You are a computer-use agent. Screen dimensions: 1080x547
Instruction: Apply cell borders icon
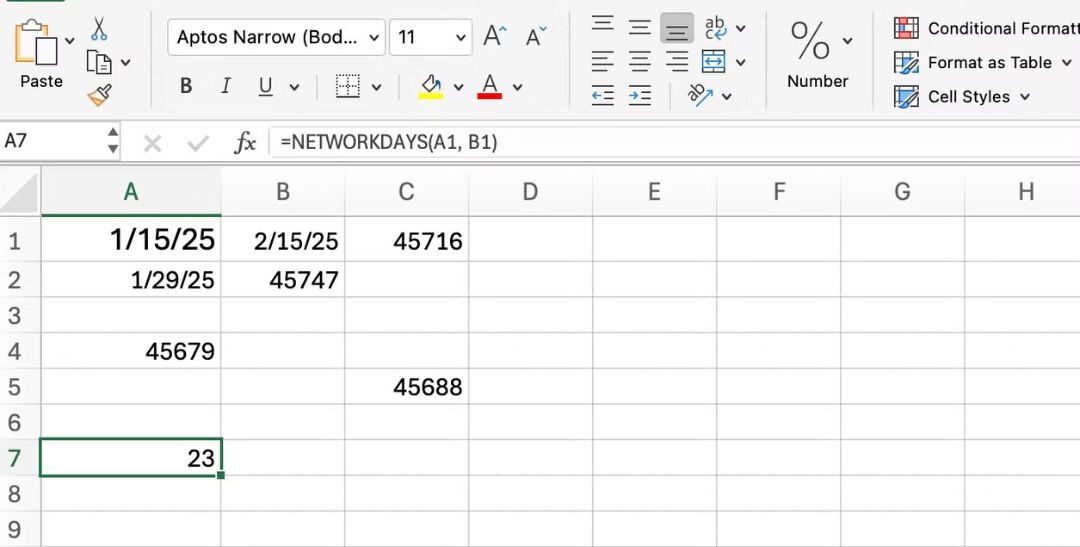(x=348, y=86)
